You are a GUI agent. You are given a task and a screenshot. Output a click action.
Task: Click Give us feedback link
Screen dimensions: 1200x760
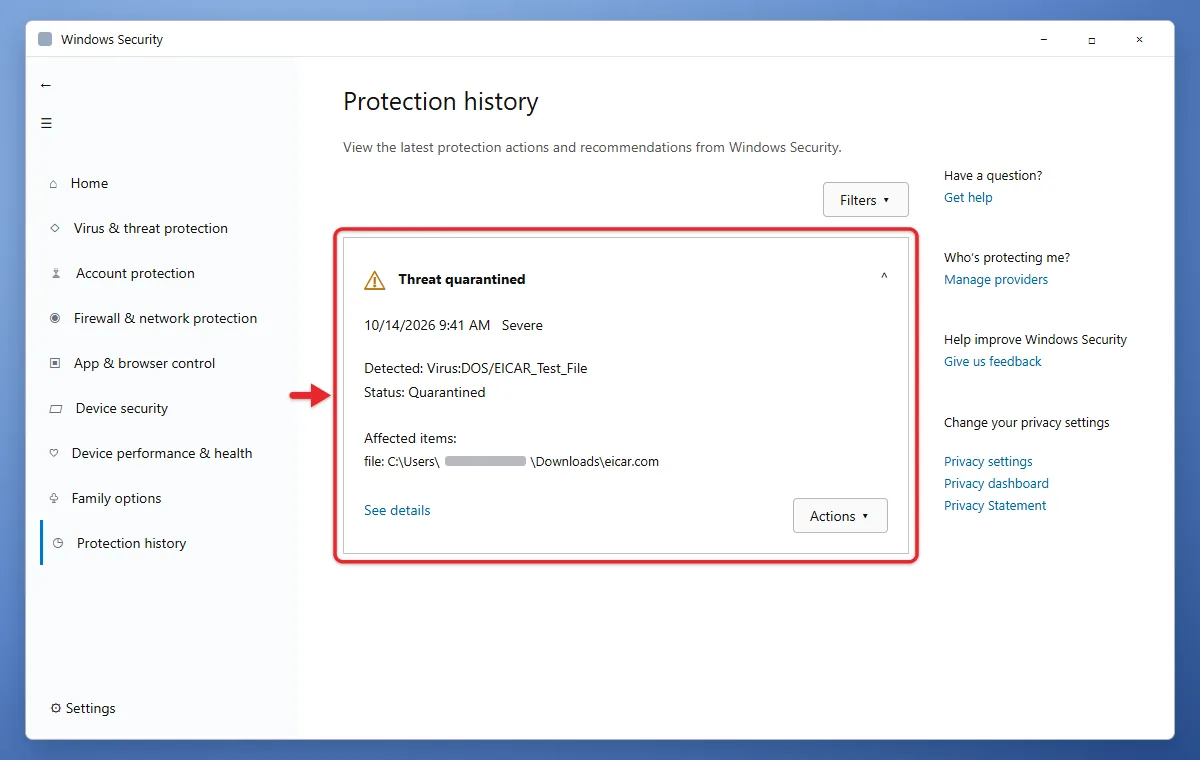tap(993, 361)
